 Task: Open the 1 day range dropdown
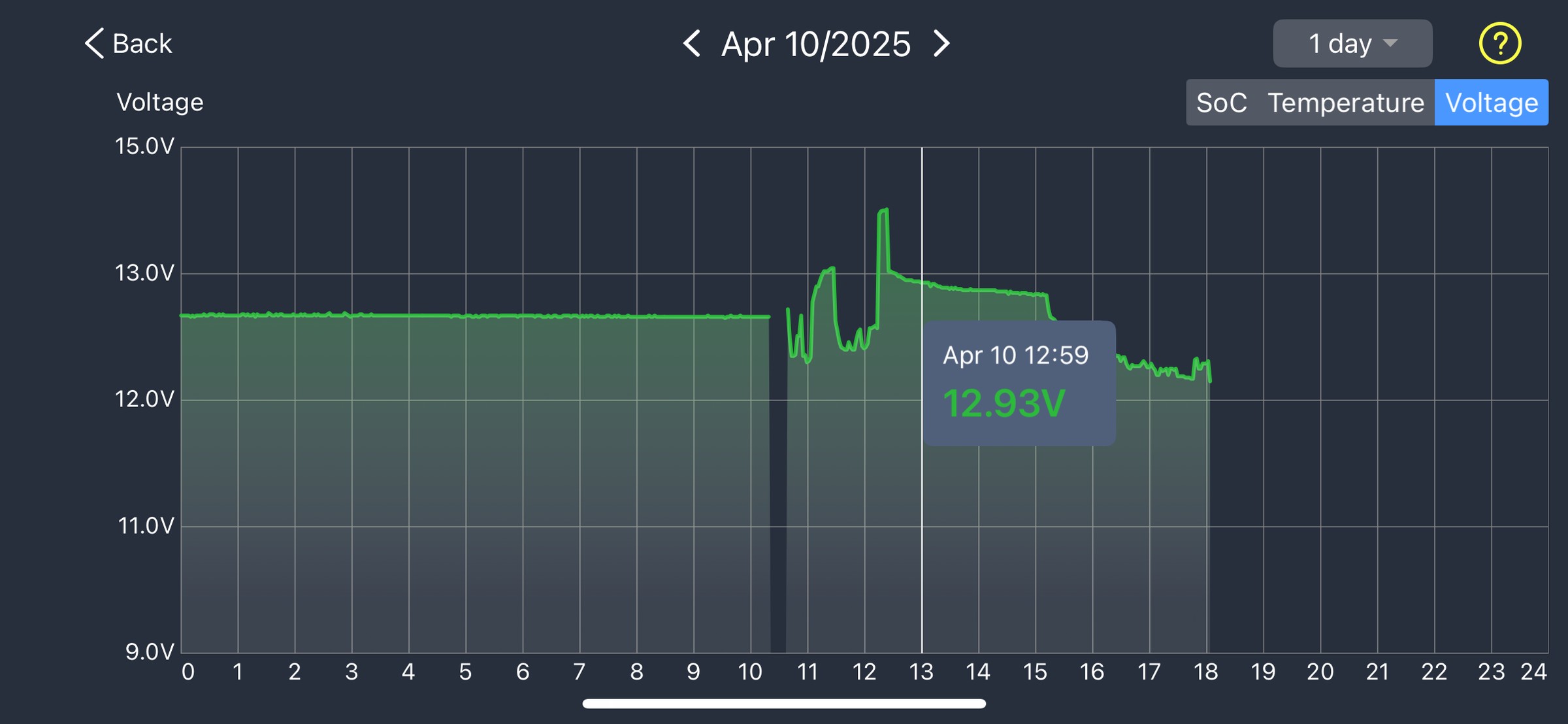[1352, 43]
